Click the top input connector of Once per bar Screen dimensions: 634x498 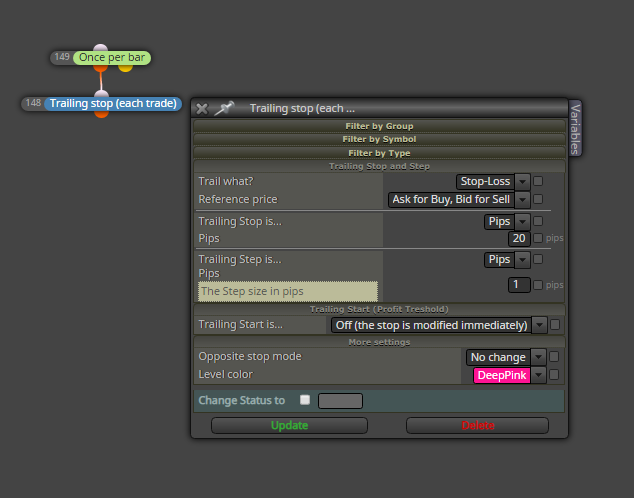click(100, 48)
